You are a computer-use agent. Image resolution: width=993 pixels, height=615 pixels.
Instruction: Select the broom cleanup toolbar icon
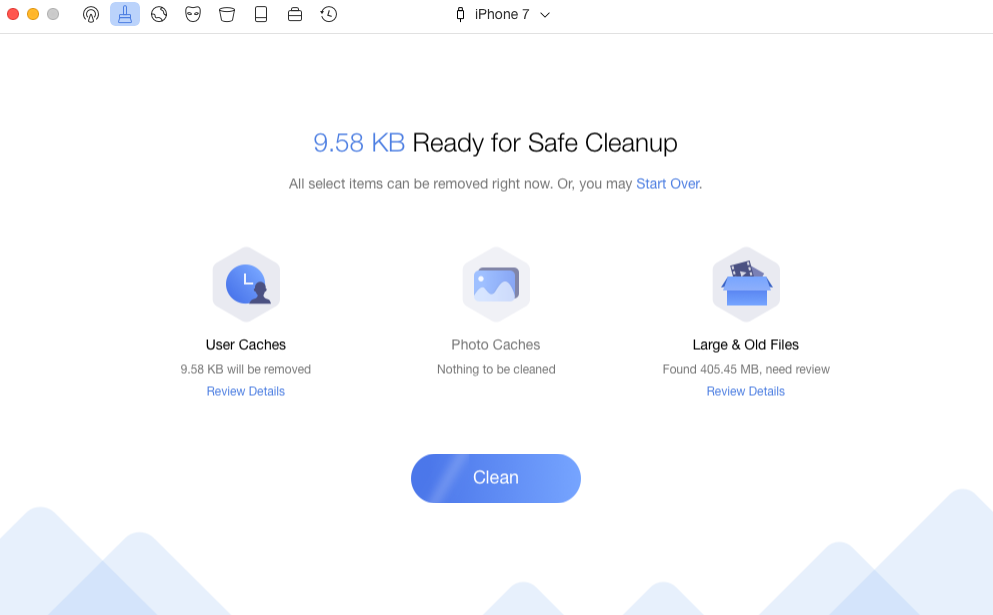(x=125, y=14)
